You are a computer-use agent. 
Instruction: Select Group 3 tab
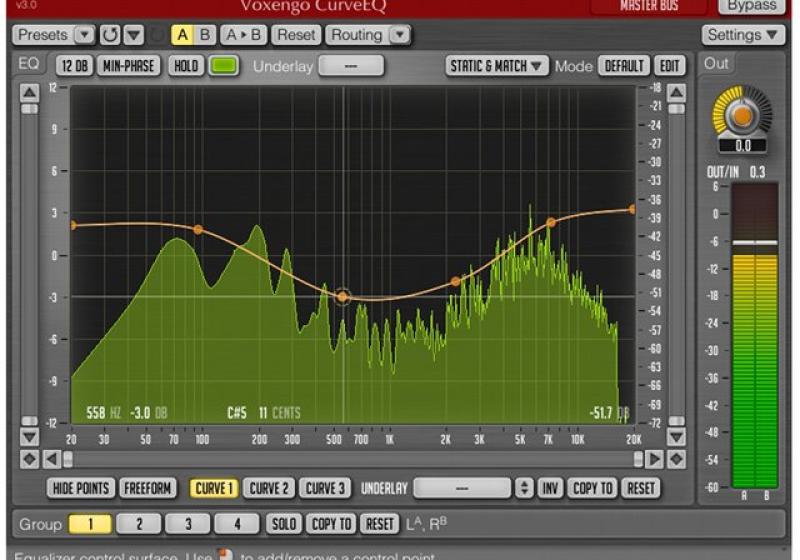pyautogui.click(x=187, y=524)
